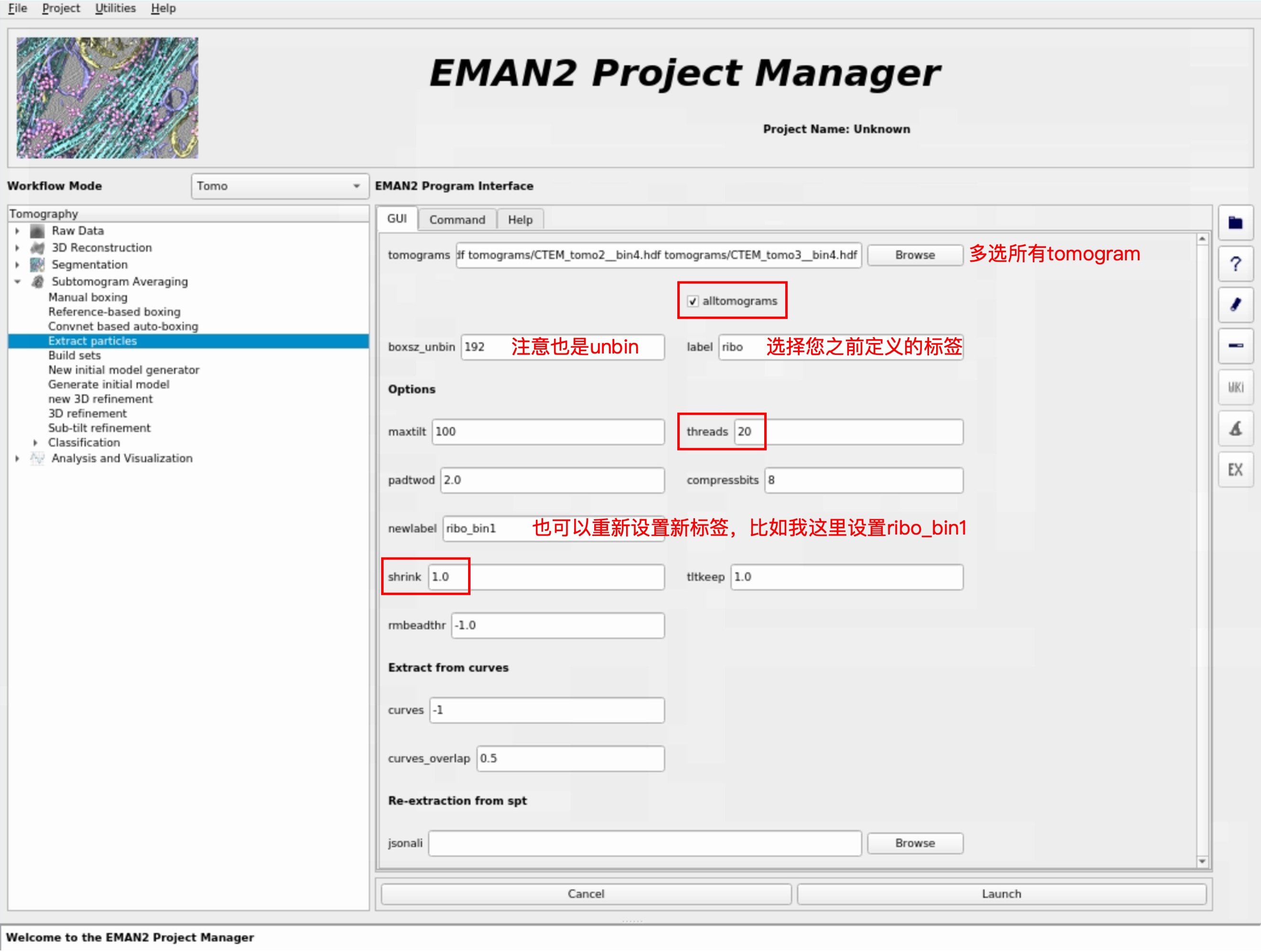Click the tltkeep input field

point(847,578)
